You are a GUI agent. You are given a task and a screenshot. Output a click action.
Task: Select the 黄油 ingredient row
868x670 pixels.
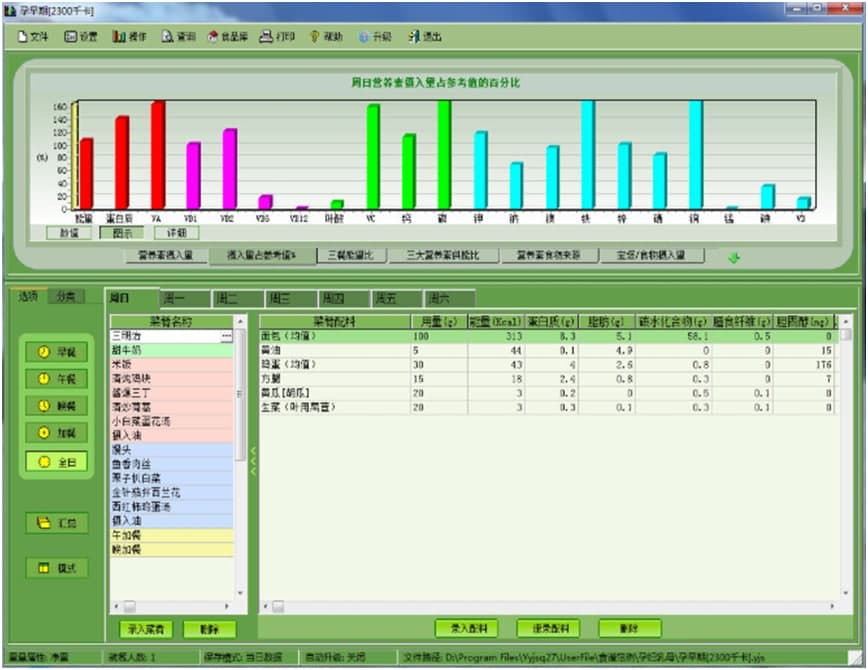[x=548, y=351]
